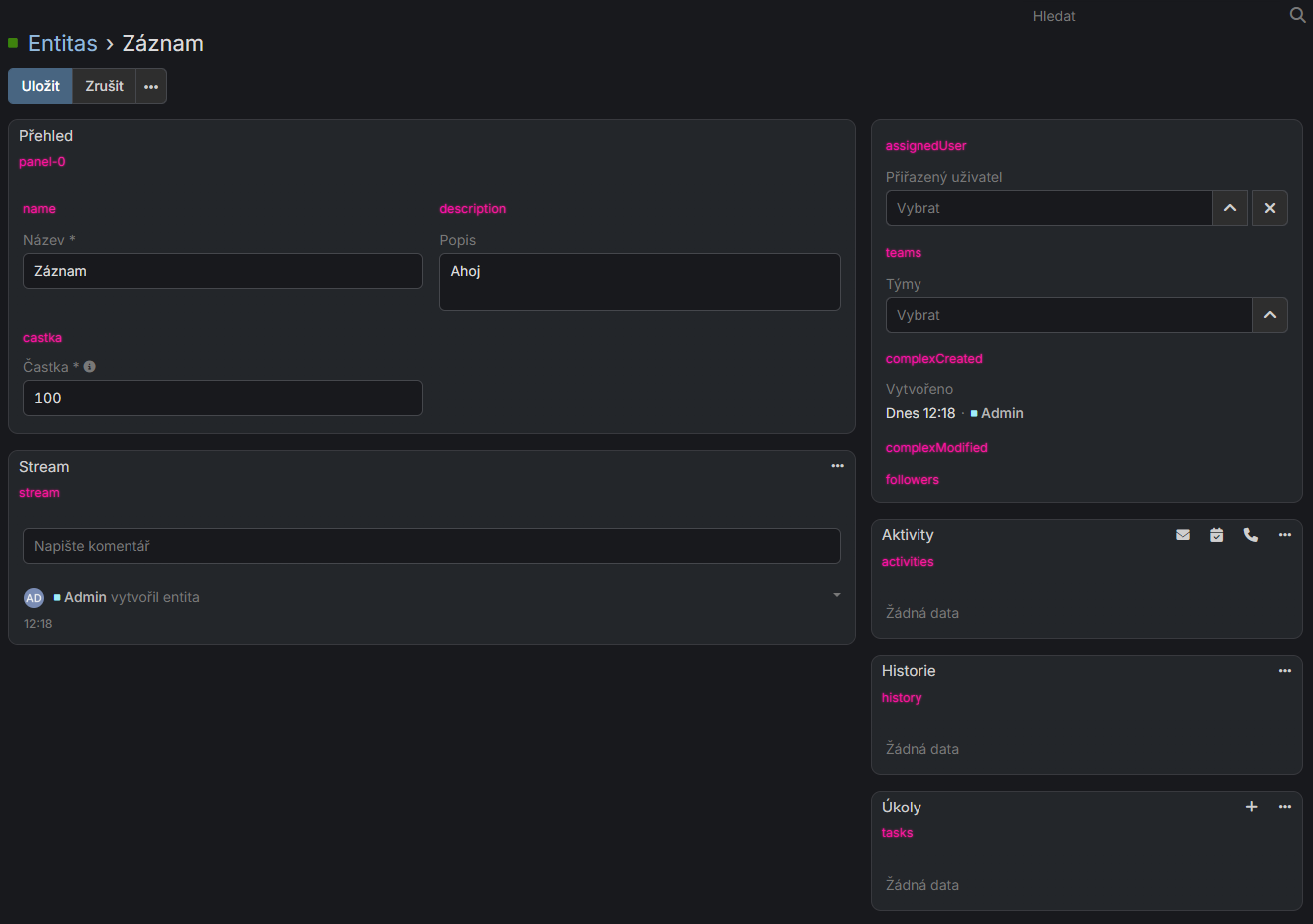1313x924 pixels.
Task: Click into the Popis text area
Action: (639, 282)
